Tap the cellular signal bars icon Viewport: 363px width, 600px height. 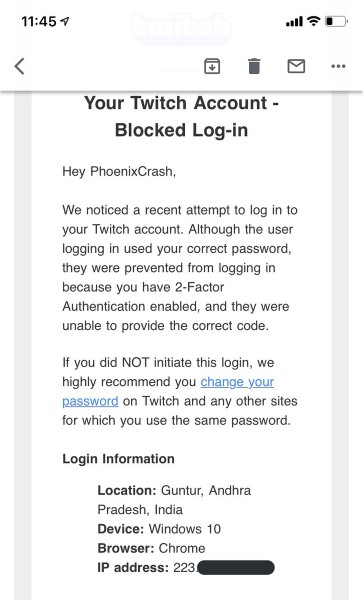pos(294,21)
